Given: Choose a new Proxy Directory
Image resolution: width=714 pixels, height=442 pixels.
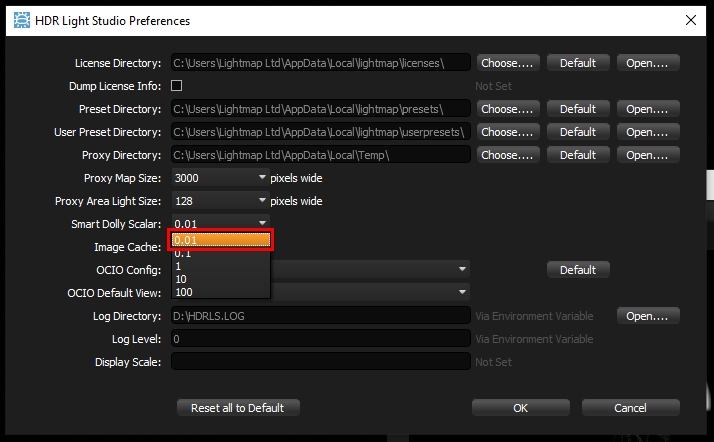Looking at the screenshot, I should point(508,155).
